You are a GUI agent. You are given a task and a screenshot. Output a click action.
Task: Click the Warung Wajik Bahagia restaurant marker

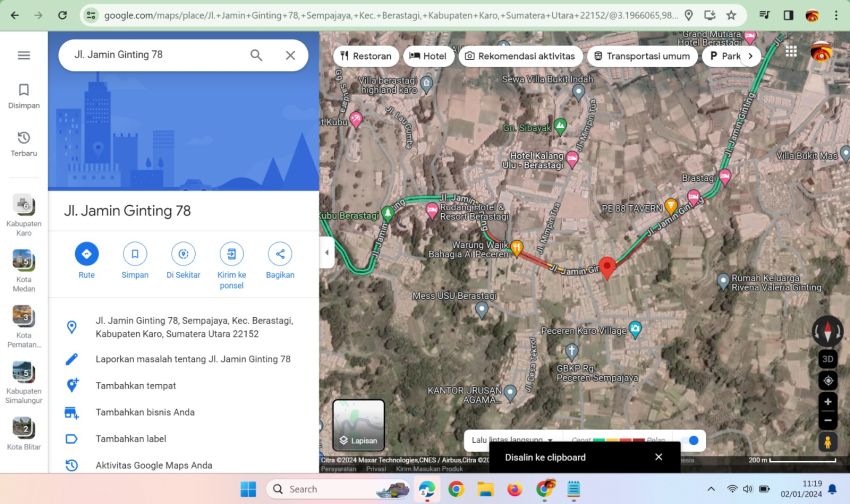click(517, 248)
